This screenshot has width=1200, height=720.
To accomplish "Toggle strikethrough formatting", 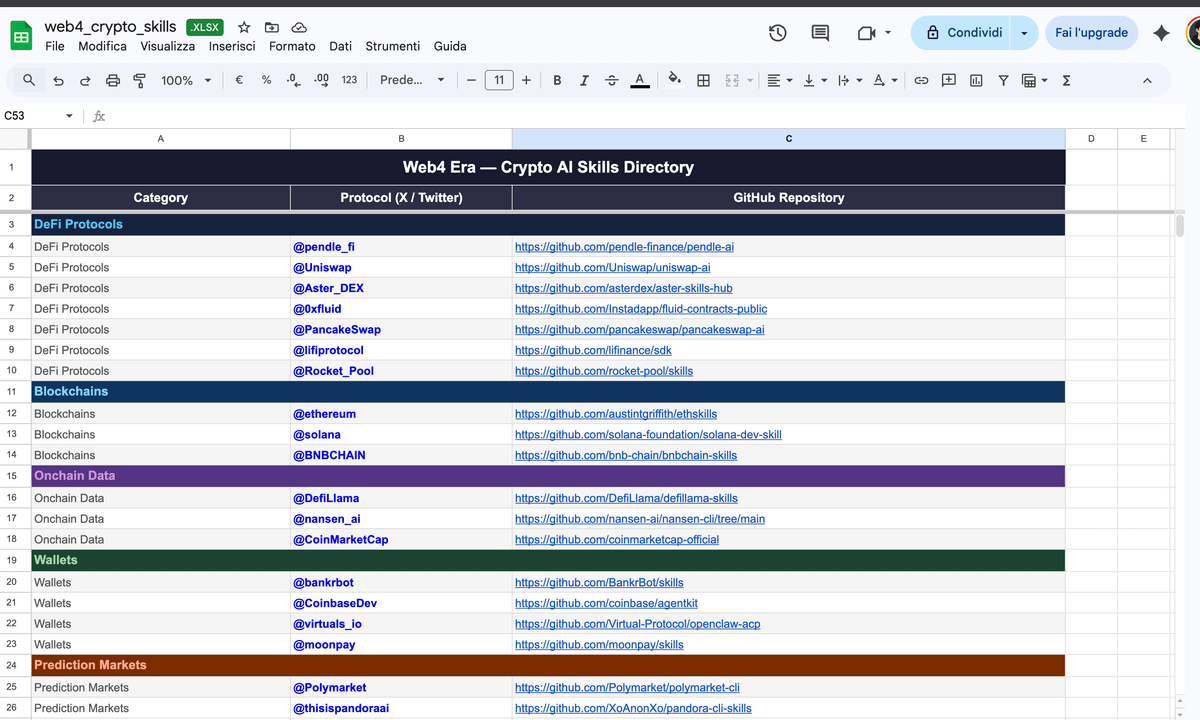I will (612, 80).
